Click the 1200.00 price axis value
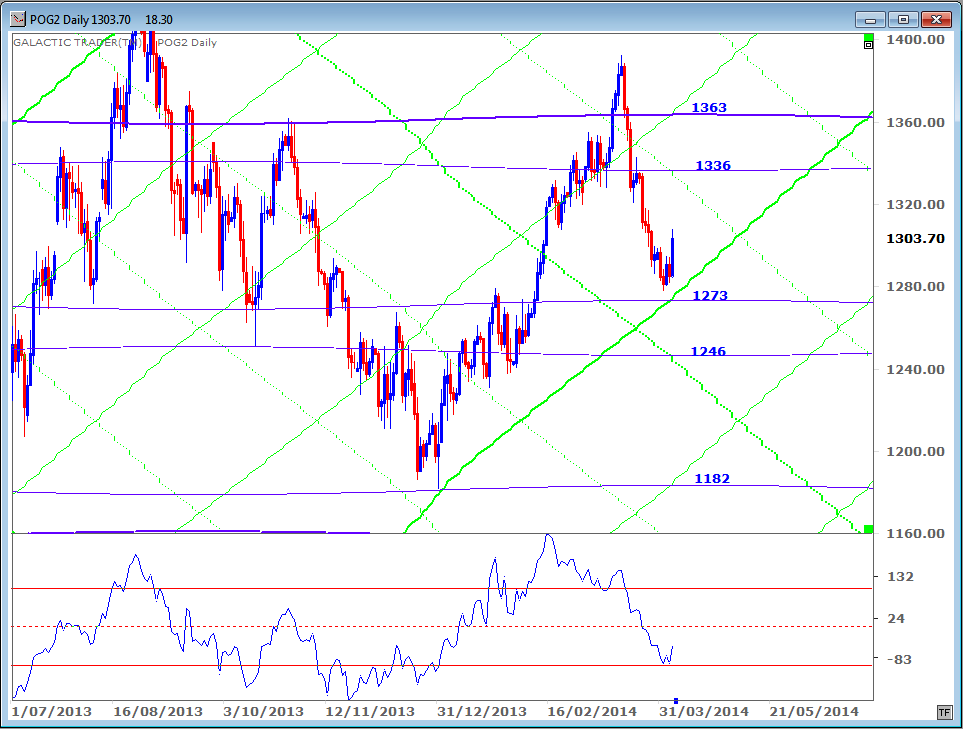The width and height of the screenshot is (963, 729). [x=916, y=451]
